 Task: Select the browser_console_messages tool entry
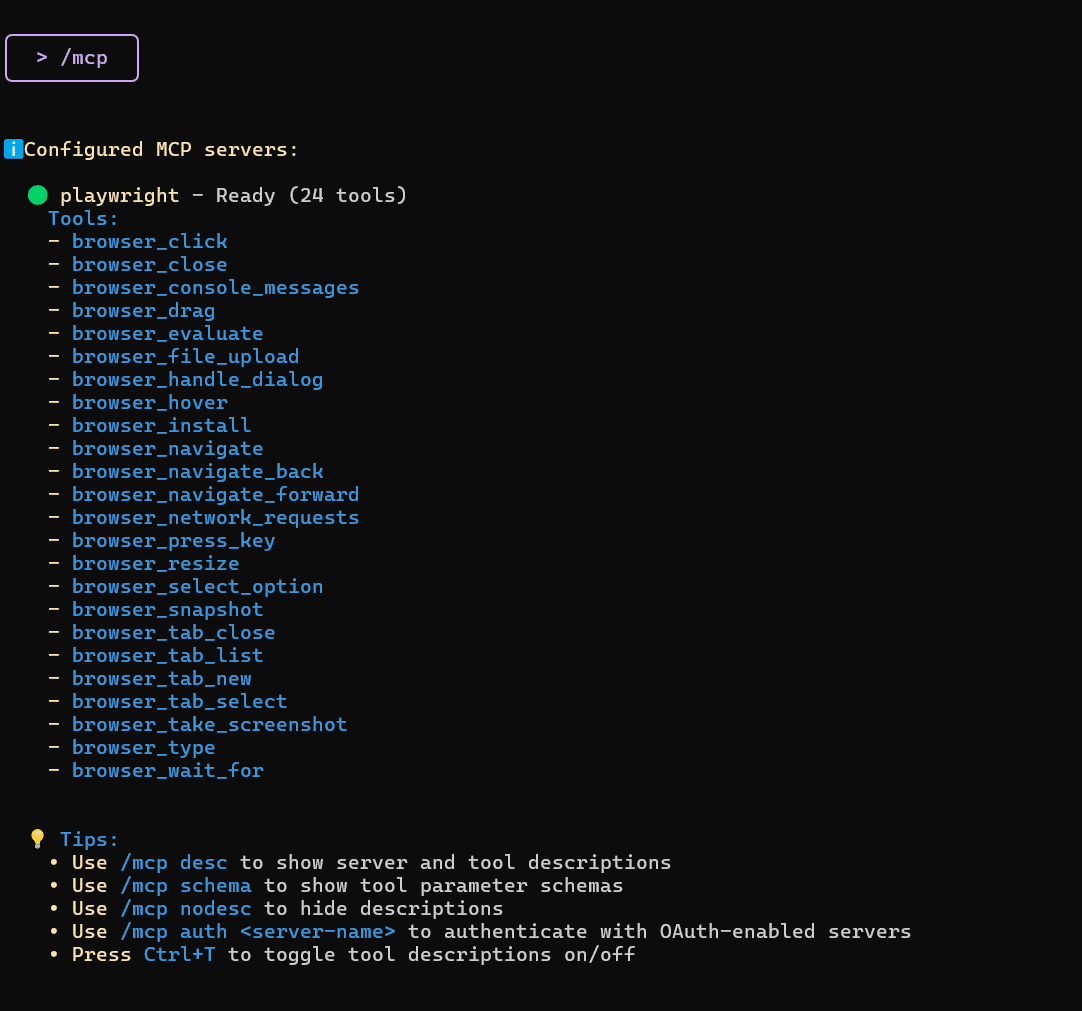[x=215, y=287]
